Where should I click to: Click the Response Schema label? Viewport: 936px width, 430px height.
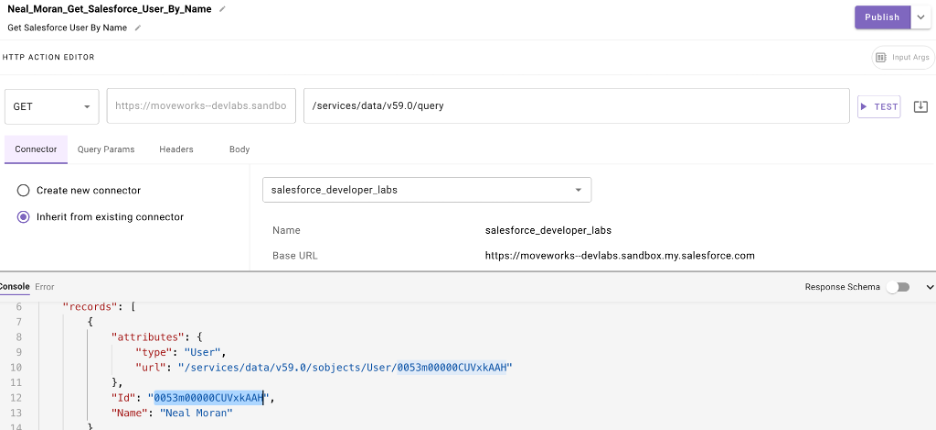click(x=842, y=287)
